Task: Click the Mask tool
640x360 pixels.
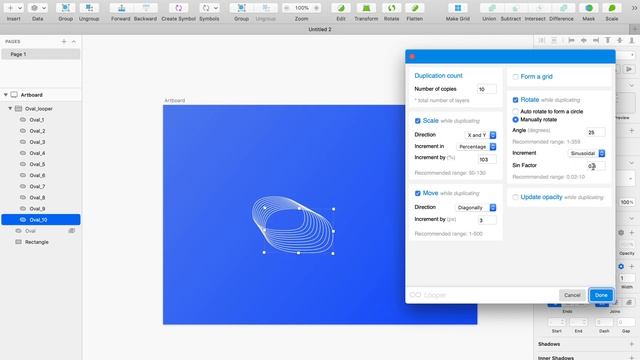Action: coord(589,8)
